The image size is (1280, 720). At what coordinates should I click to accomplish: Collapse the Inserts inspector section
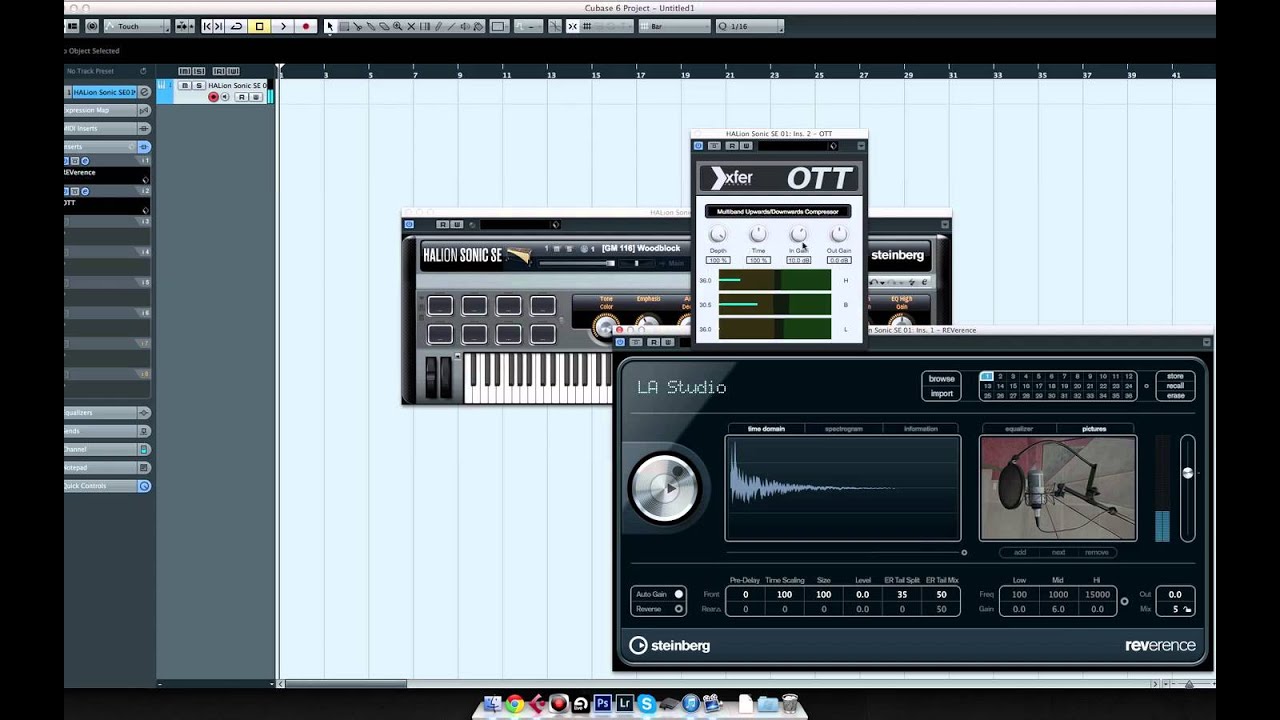107,146
